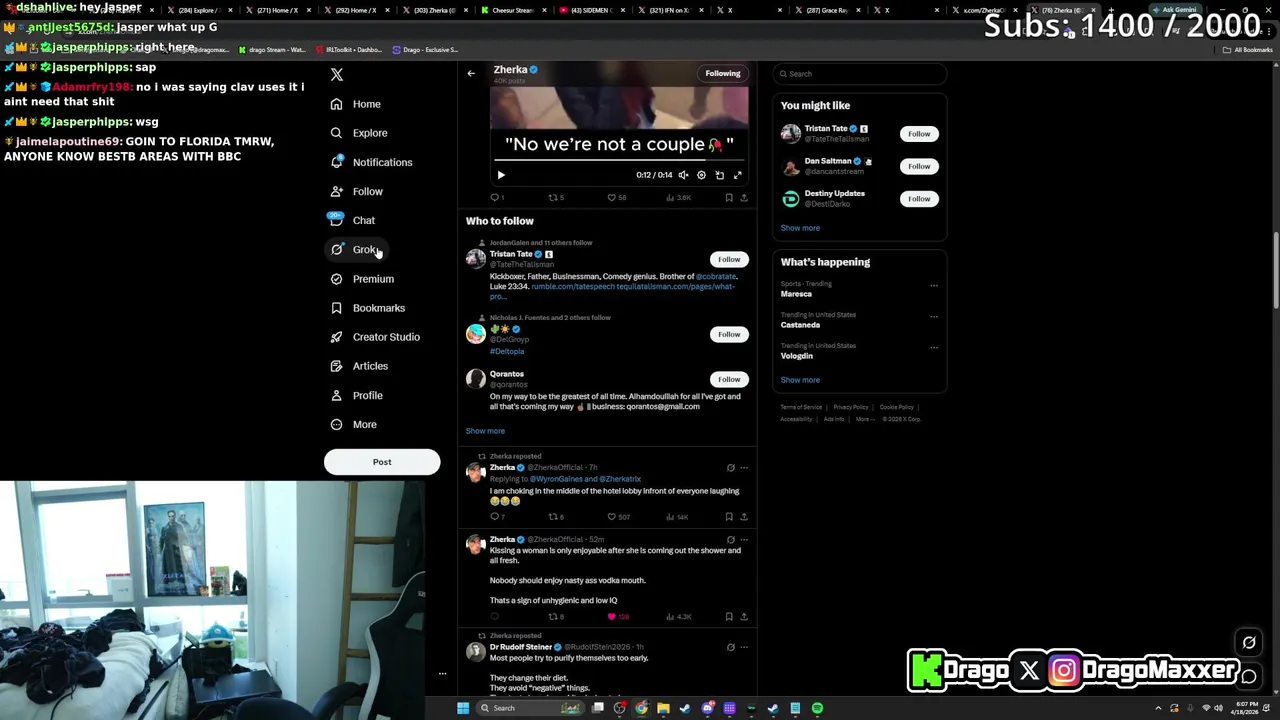Open options for the Castaneda trend
The image size is (1280, 720).
coord(934,316)
